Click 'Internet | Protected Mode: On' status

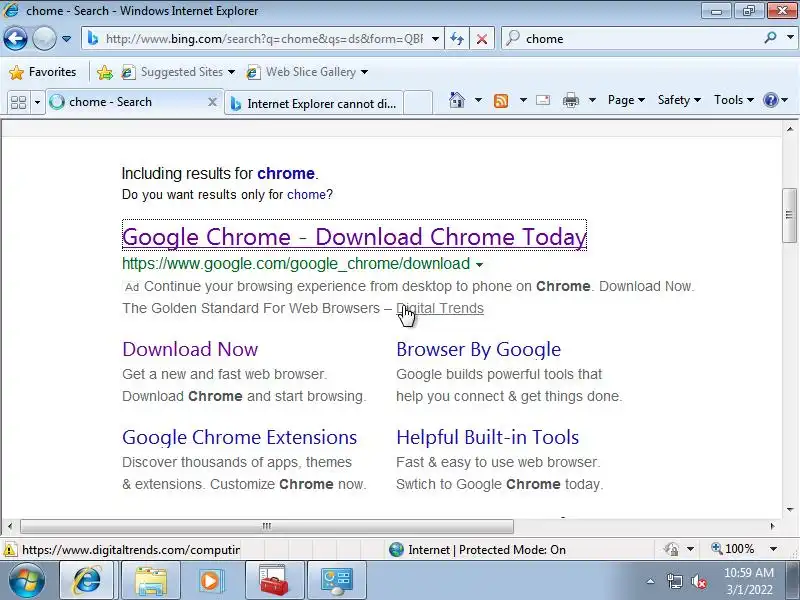pyautogui.click(x=478, y=550)
